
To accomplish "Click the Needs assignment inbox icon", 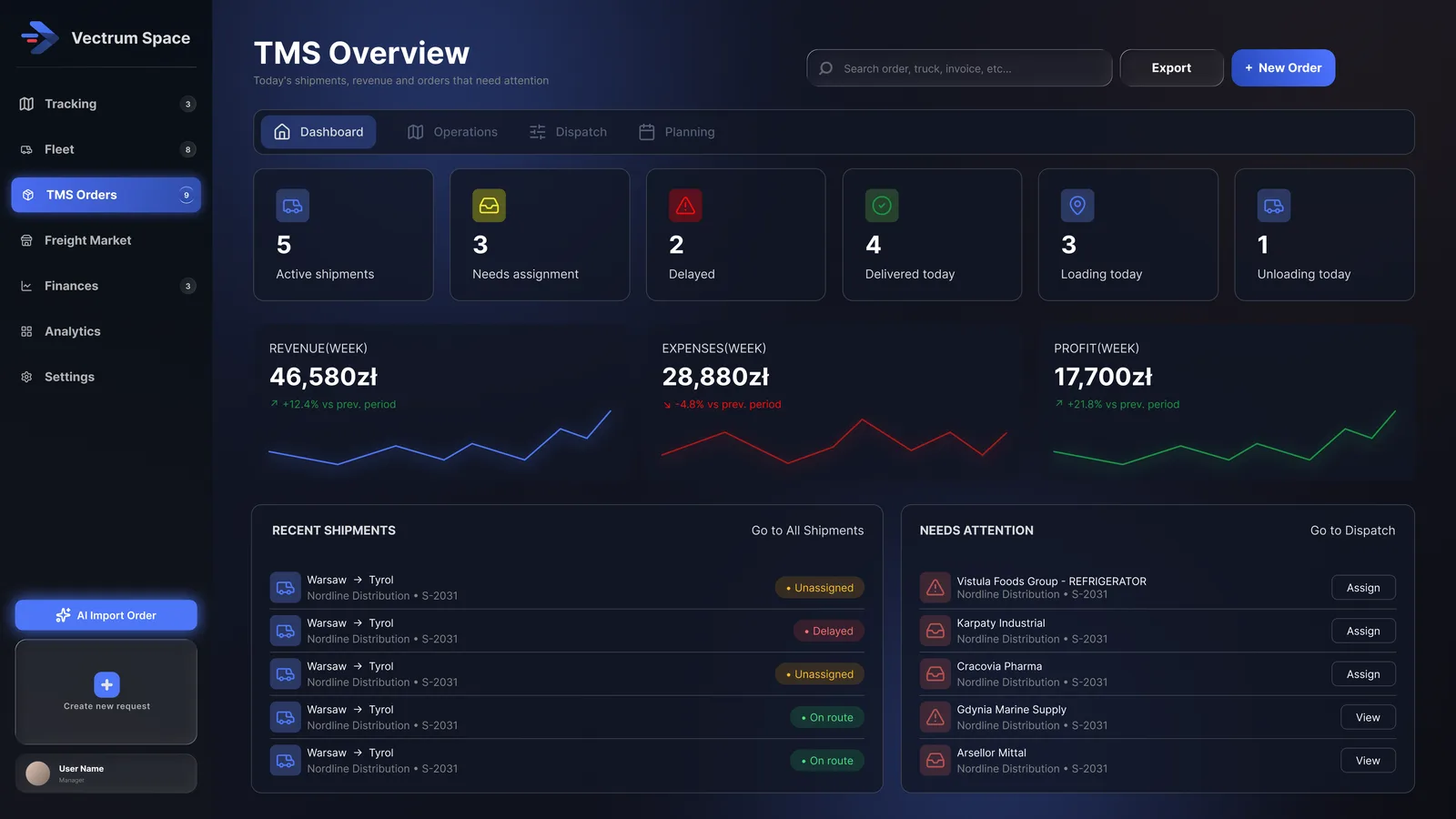I will click(x=489, y=206).
